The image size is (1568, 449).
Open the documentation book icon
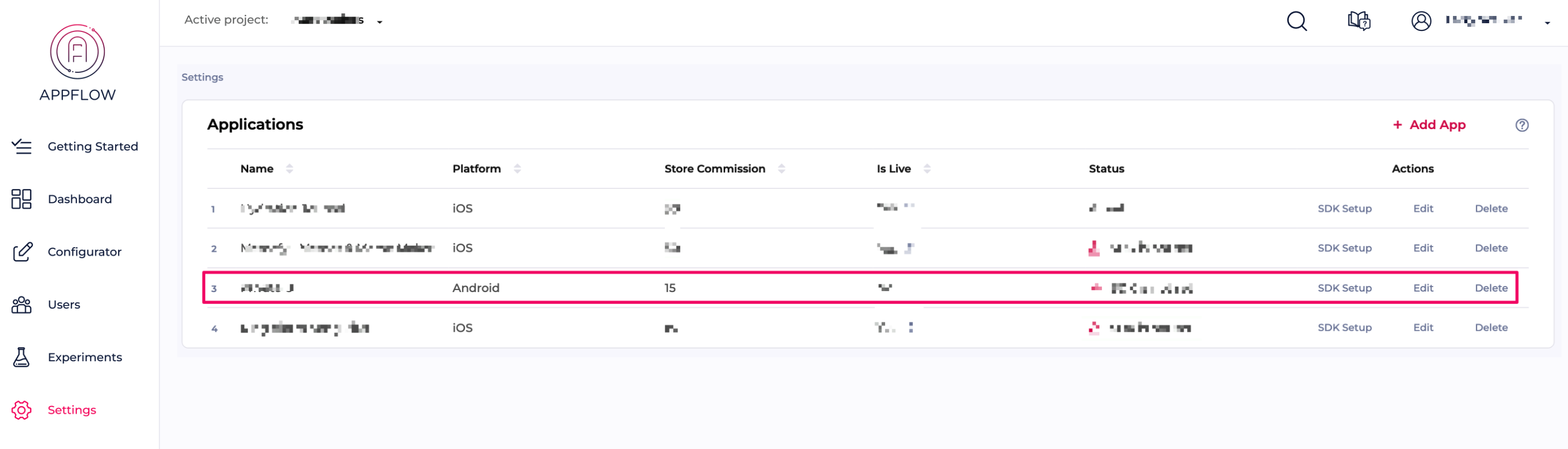tap(1358, 21)
